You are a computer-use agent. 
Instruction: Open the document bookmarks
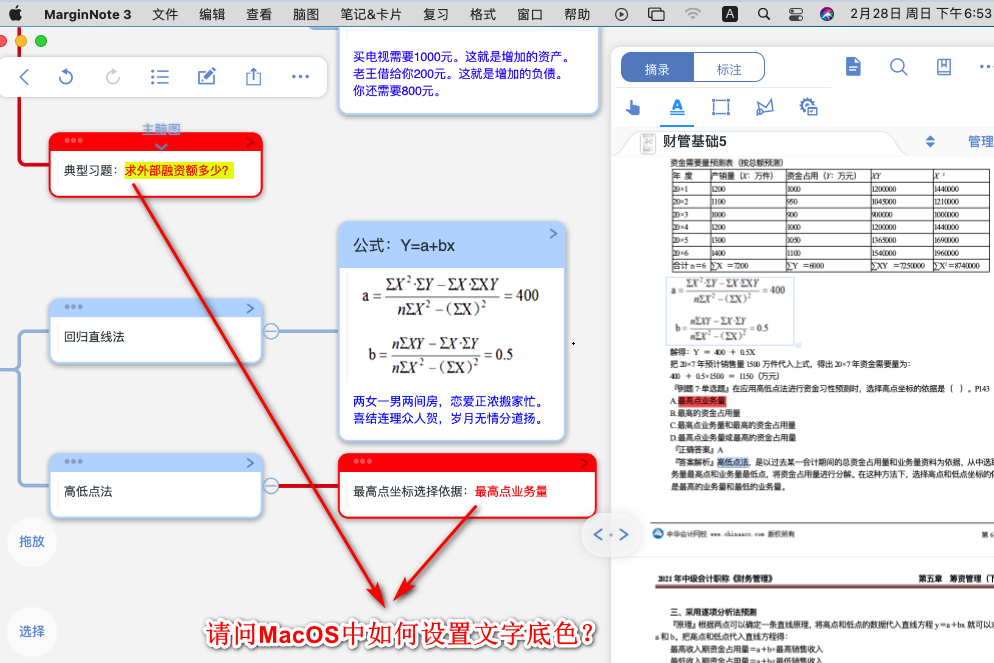click(944, 67)
